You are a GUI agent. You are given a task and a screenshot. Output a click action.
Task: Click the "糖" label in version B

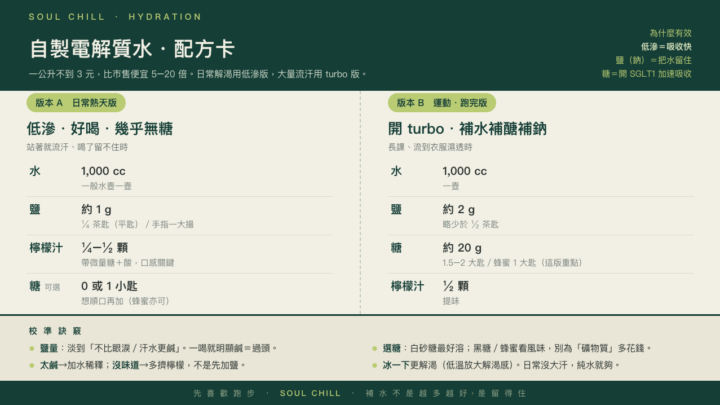pyautogui.click(x=396, y=248)
